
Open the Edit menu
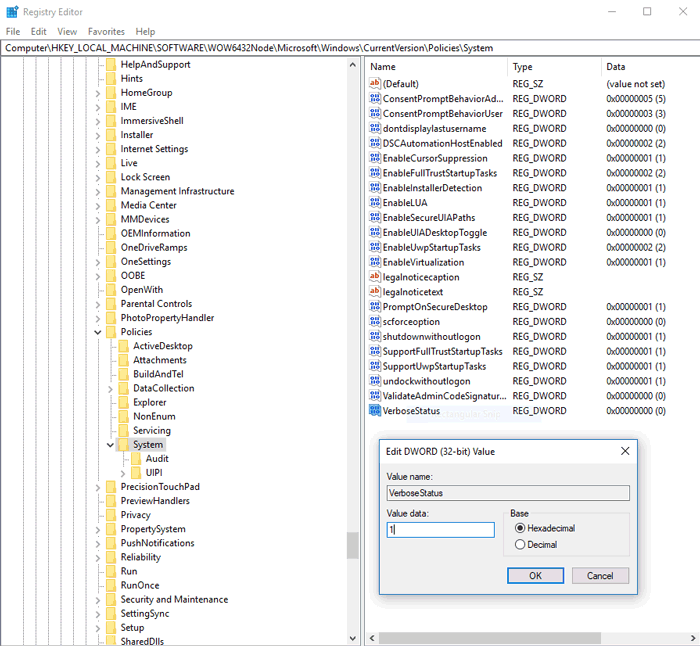(39, 32)
